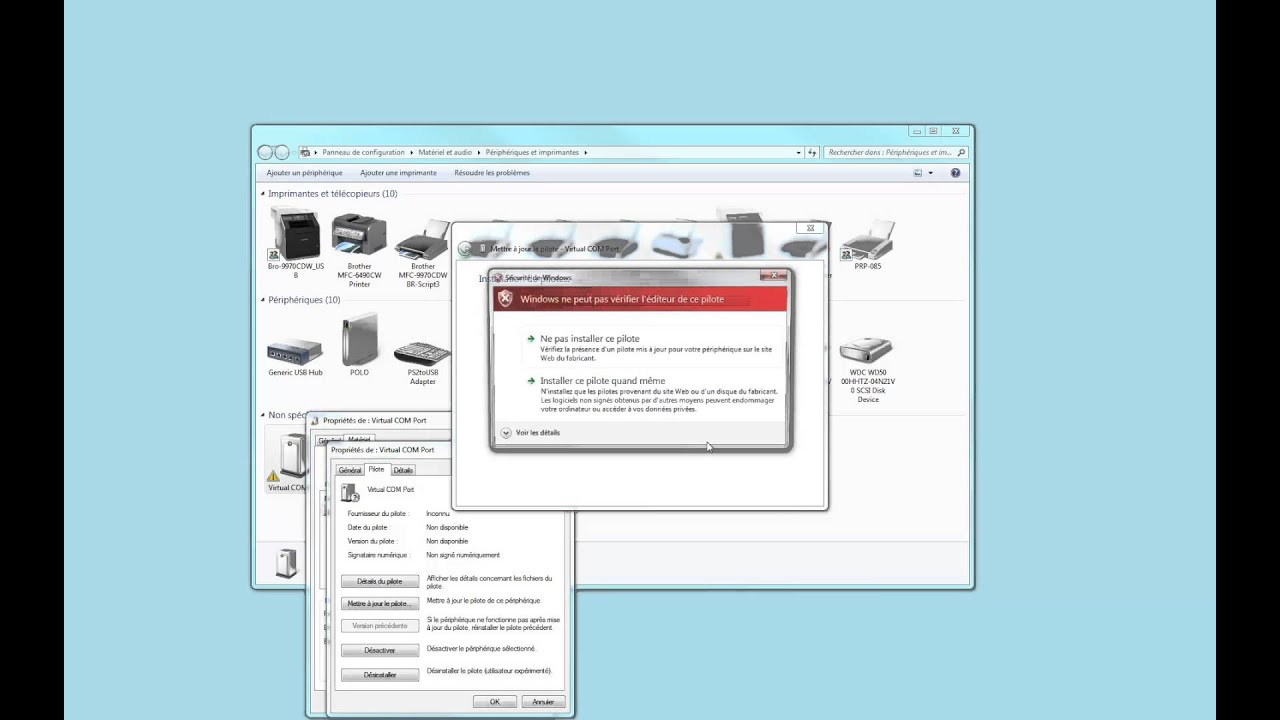Click the Non signé numériquement text

click(x=463, y=555)
